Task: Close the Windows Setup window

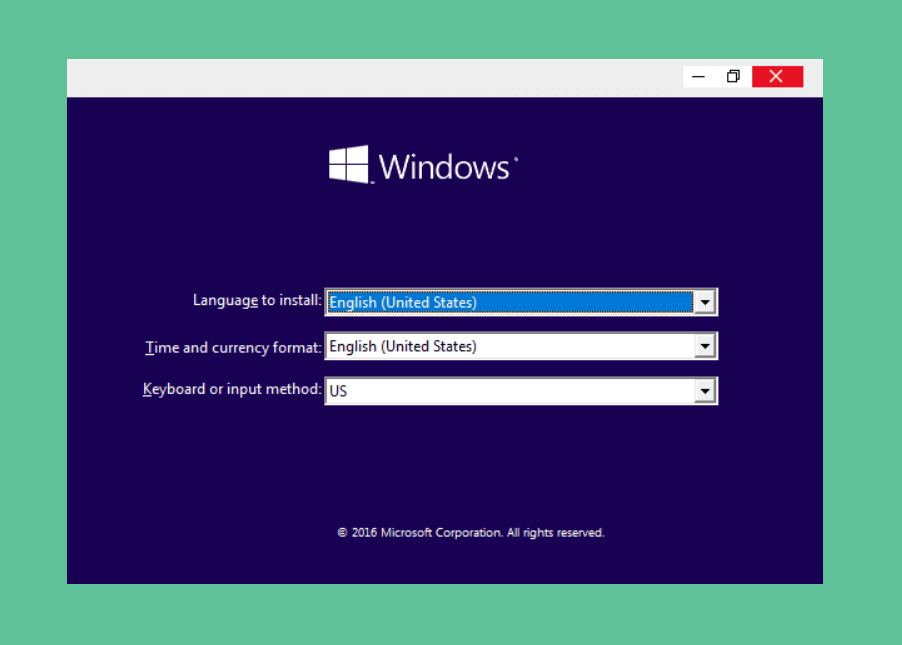Action: coord(777,77)
